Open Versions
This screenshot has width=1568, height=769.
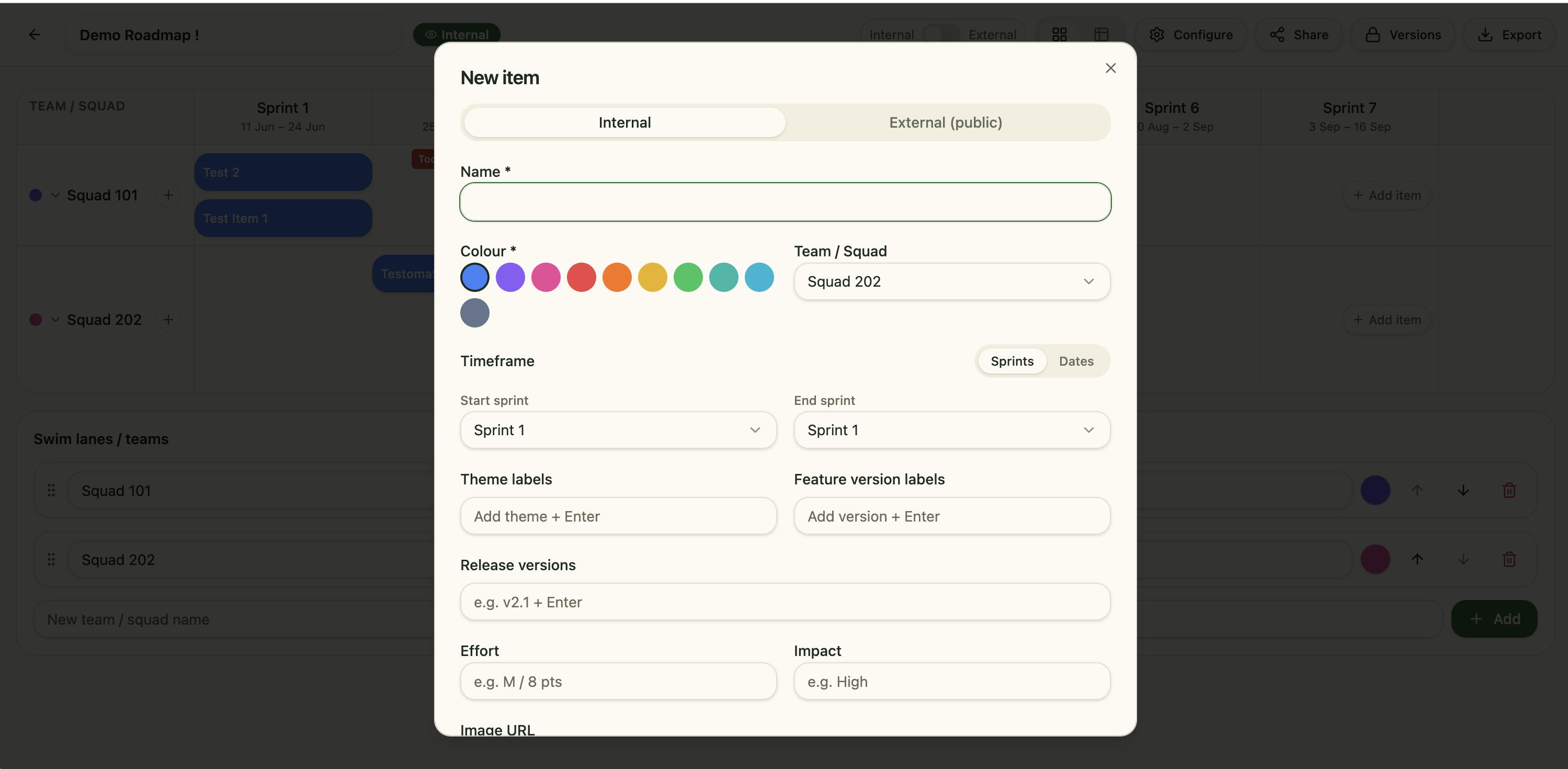click(x=1403, y=35)
